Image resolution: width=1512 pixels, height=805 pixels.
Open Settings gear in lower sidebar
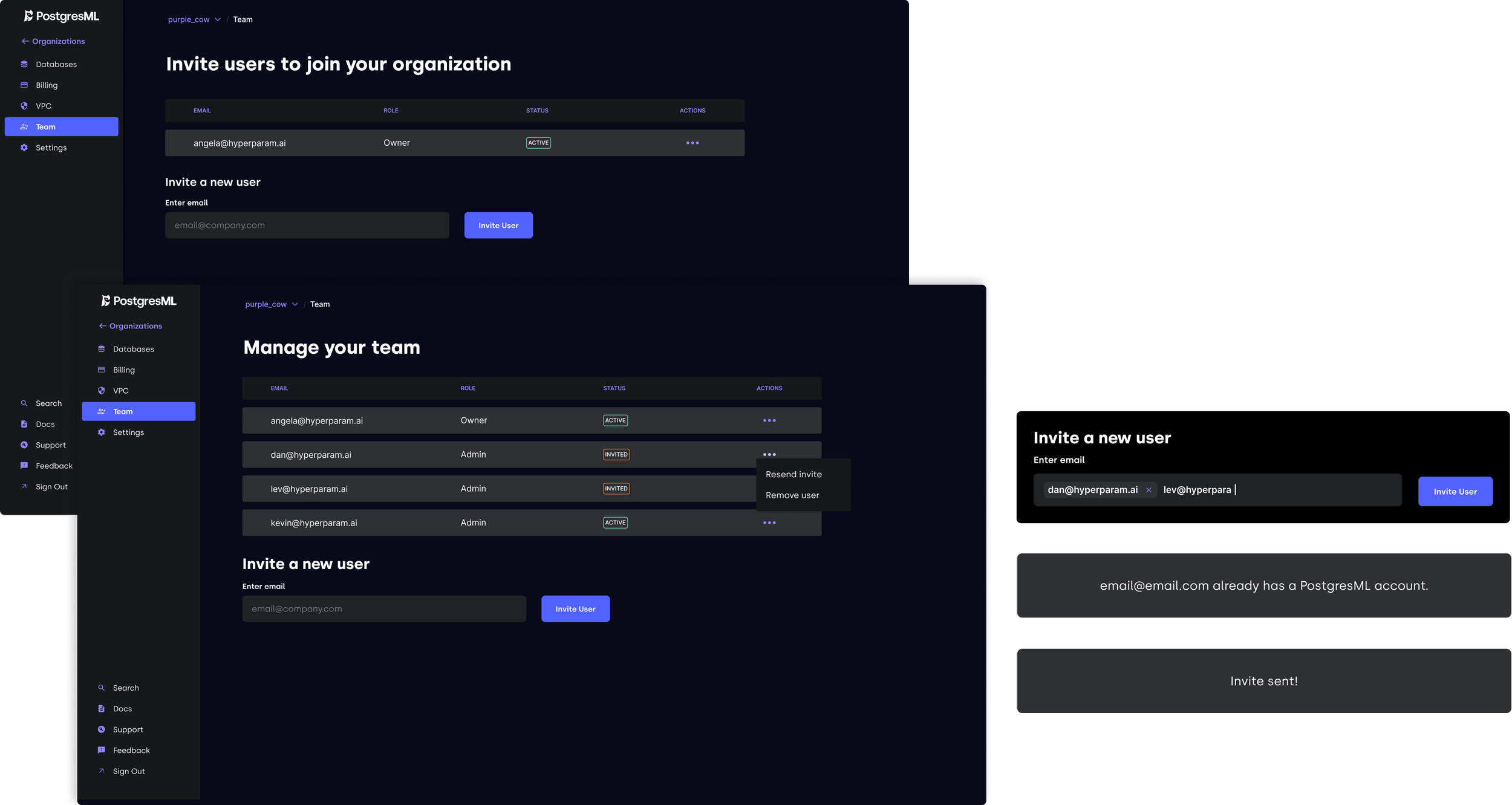click(x=101, y=432)
